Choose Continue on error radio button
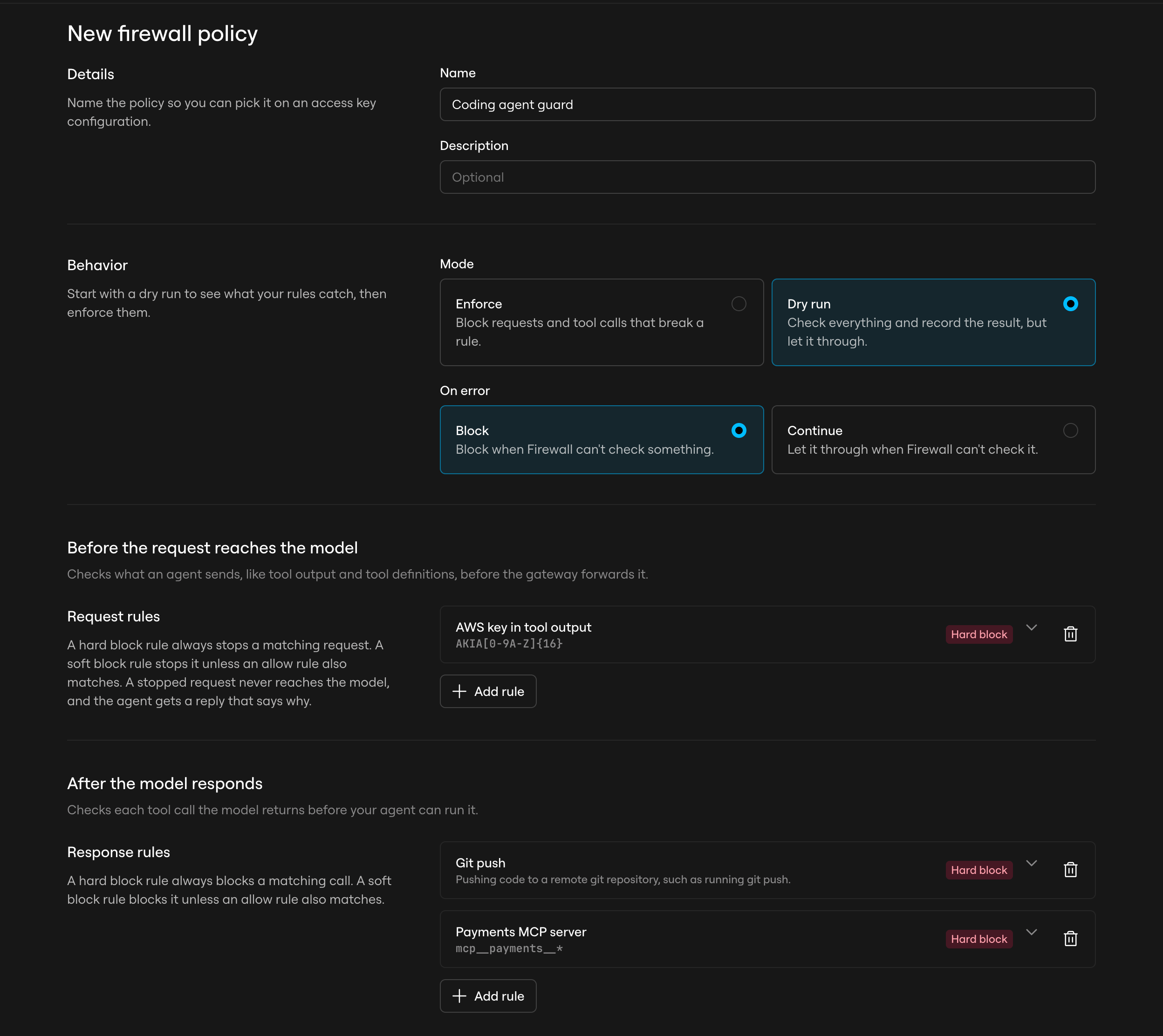 (x=1070, y=431)
